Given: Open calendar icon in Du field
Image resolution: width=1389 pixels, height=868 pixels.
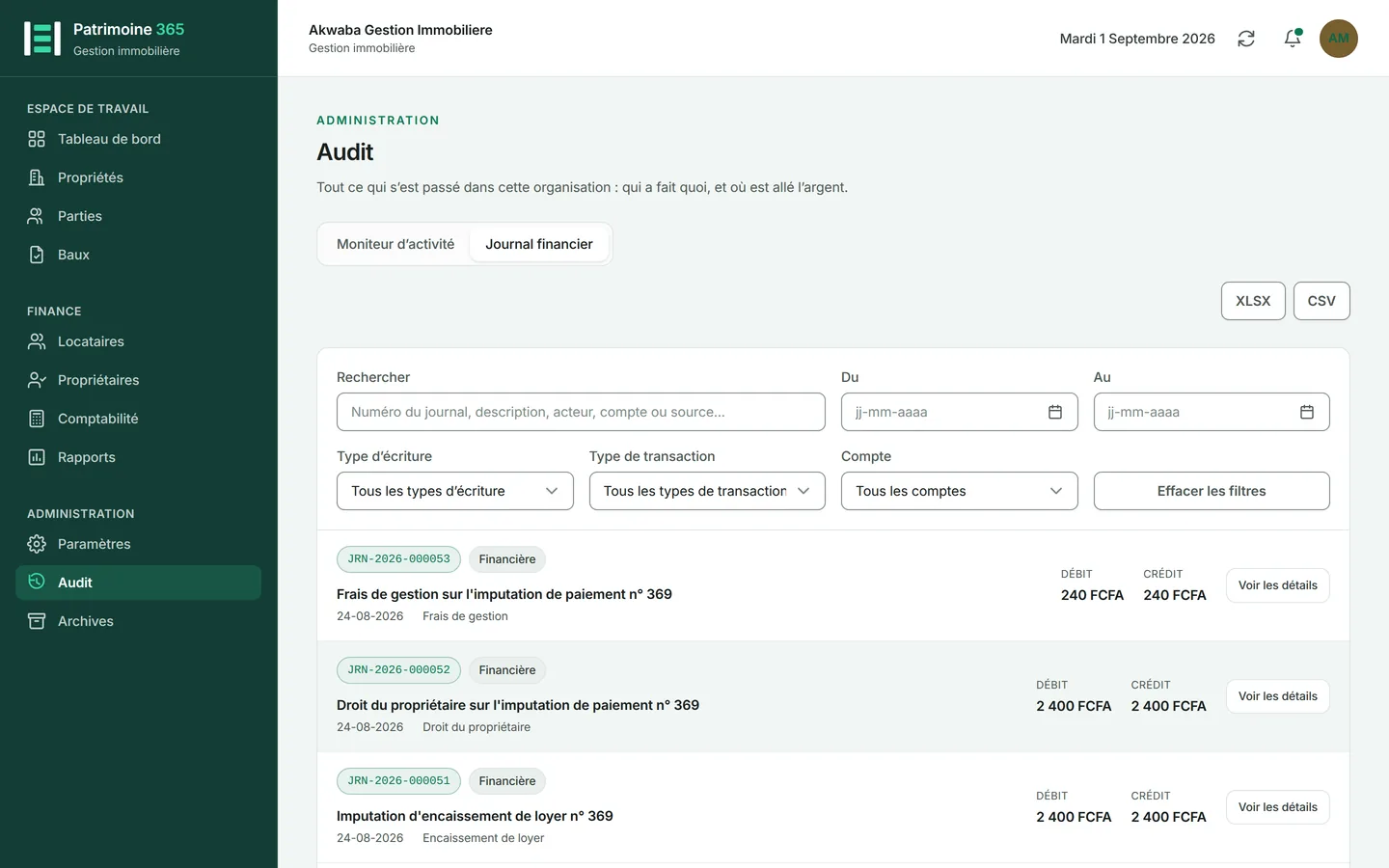Looking at the screenshot, I should (1055, 412).
